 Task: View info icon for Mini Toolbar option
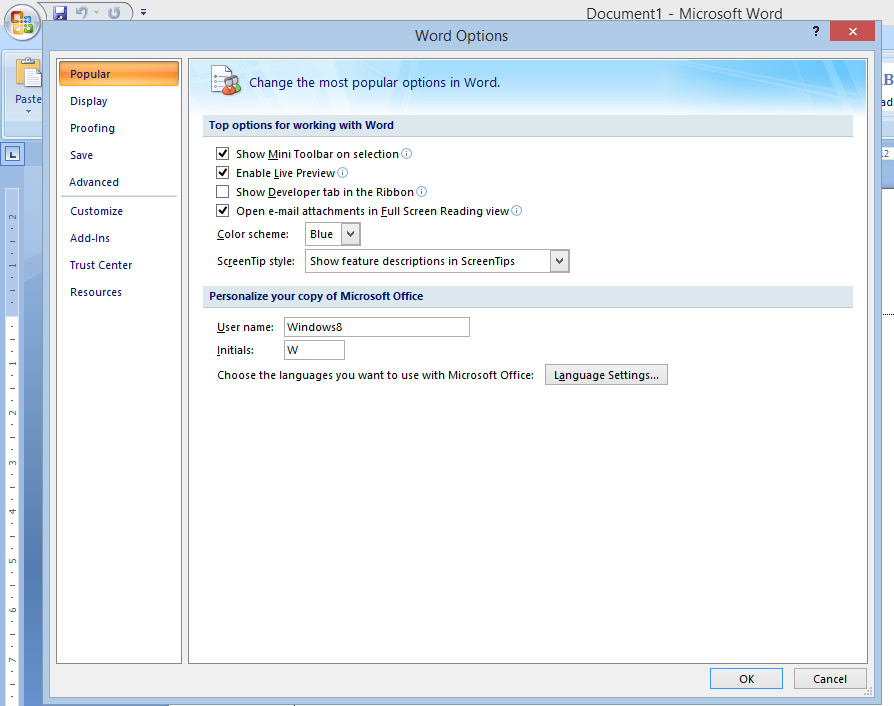407,153
